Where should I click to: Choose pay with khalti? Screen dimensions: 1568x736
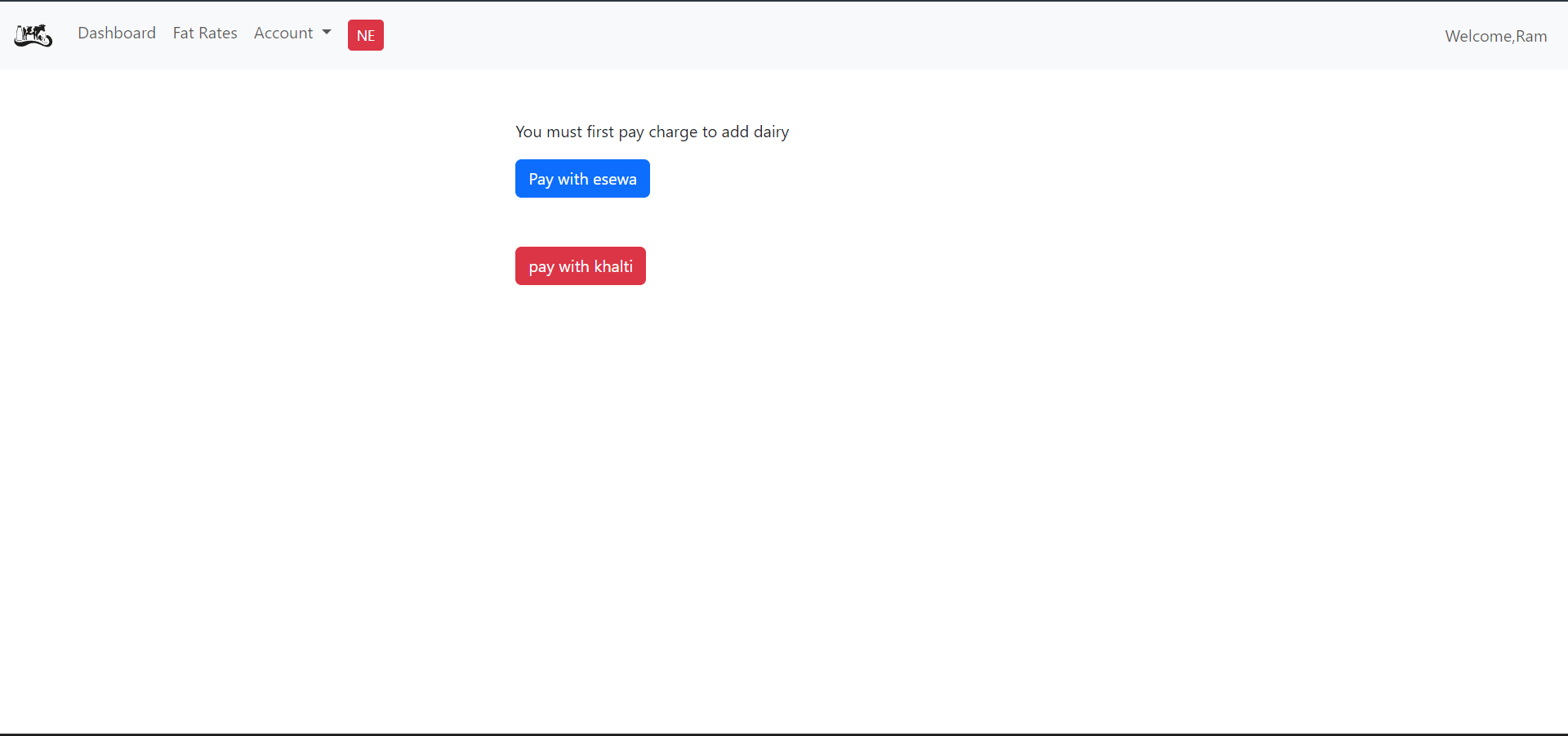pyautogui.click(x=581, y=266)
